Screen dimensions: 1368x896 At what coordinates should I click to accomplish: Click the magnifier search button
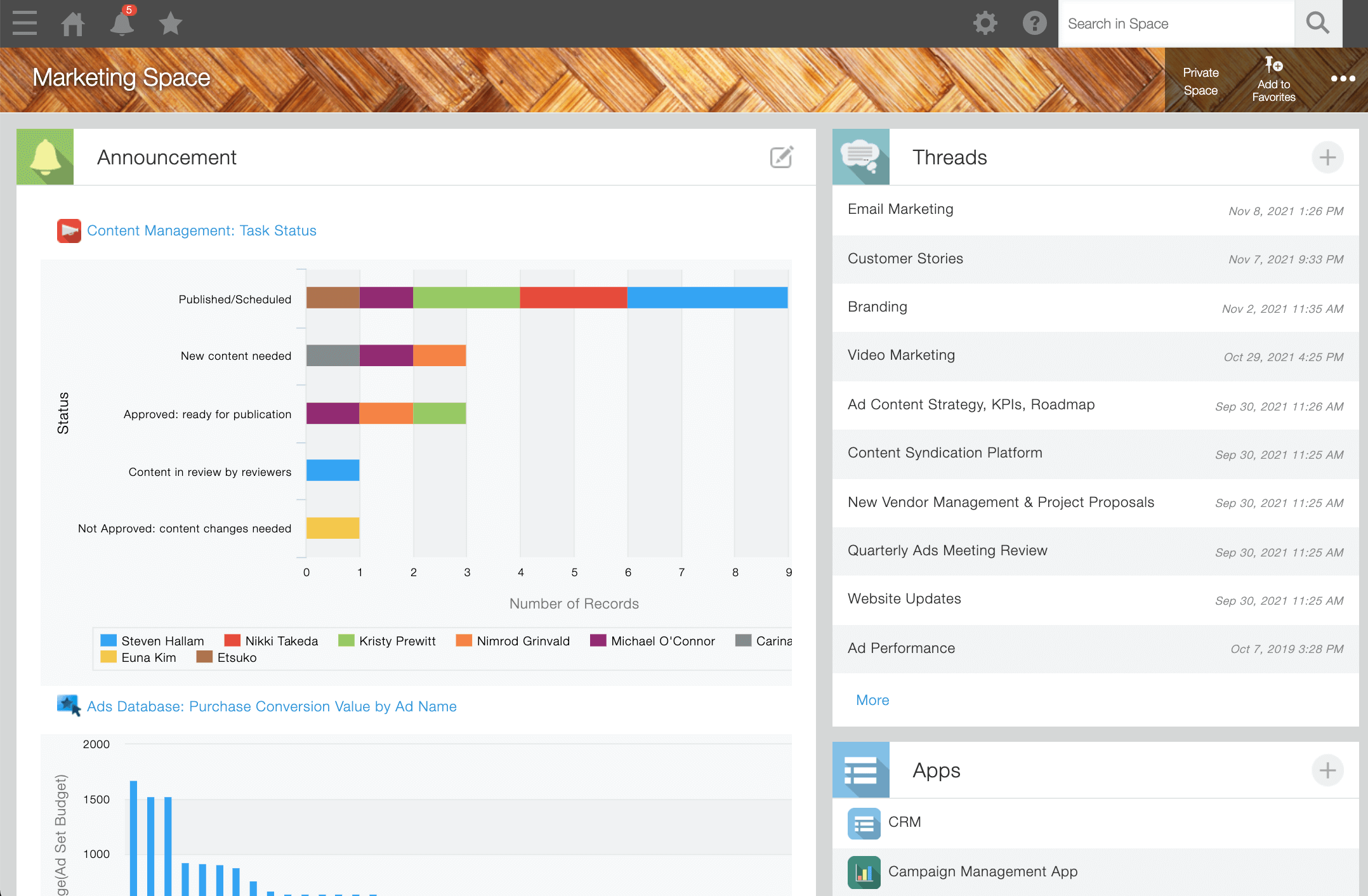tap(1318, 23)
